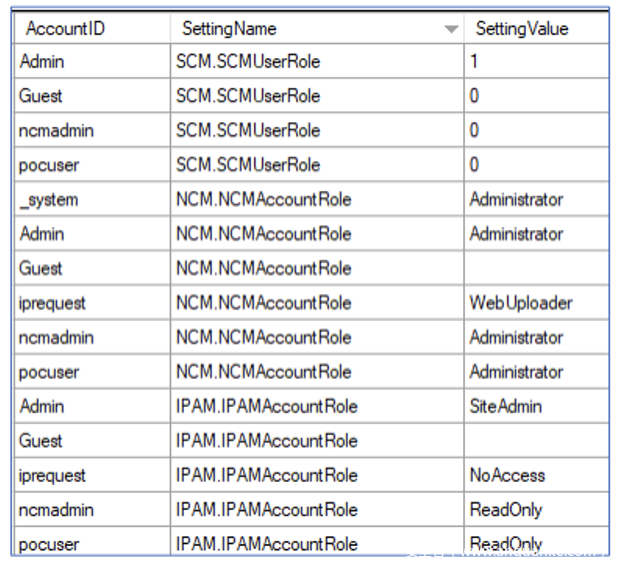621x570 pixels.
Task: Click the SettingName sort arrow
Action: (x=451, y=29)
